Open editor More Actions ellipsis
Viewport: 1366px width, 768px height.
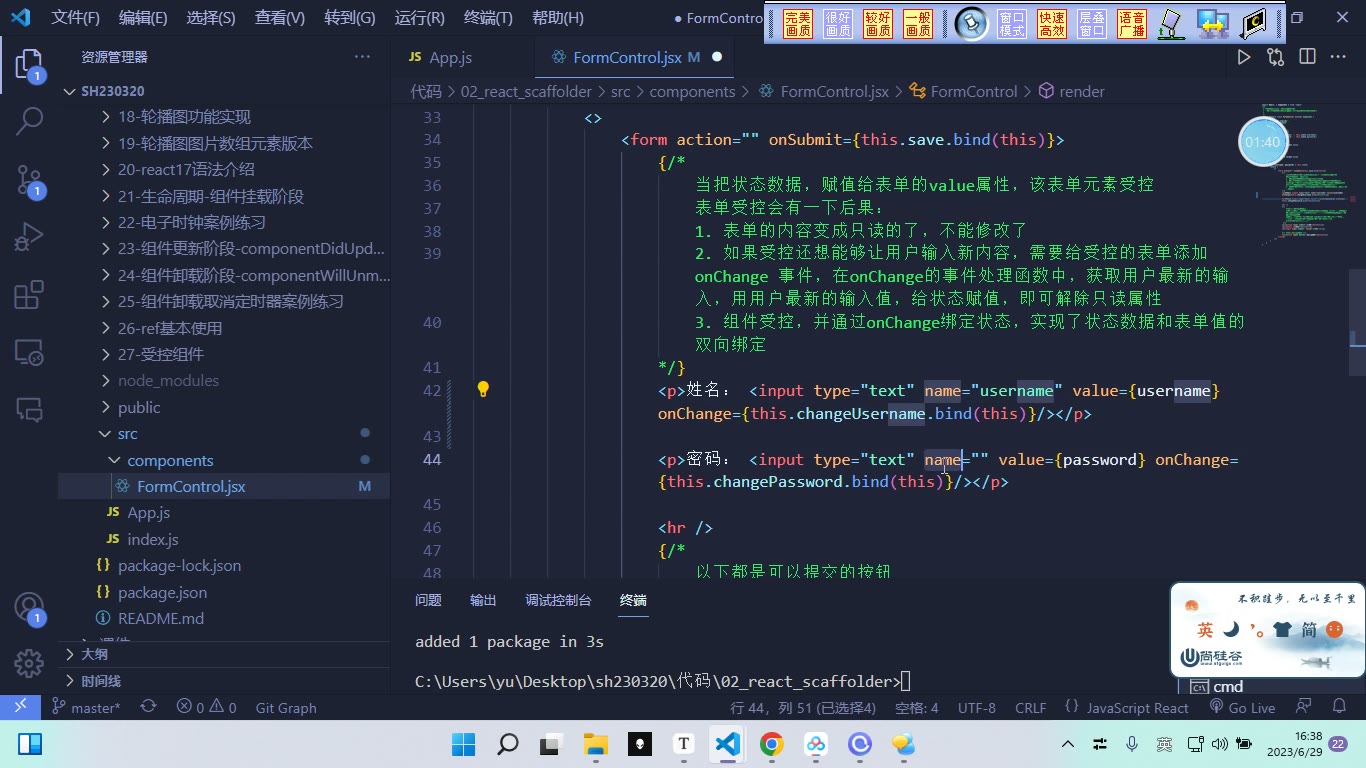click(x=1338, y=57)
